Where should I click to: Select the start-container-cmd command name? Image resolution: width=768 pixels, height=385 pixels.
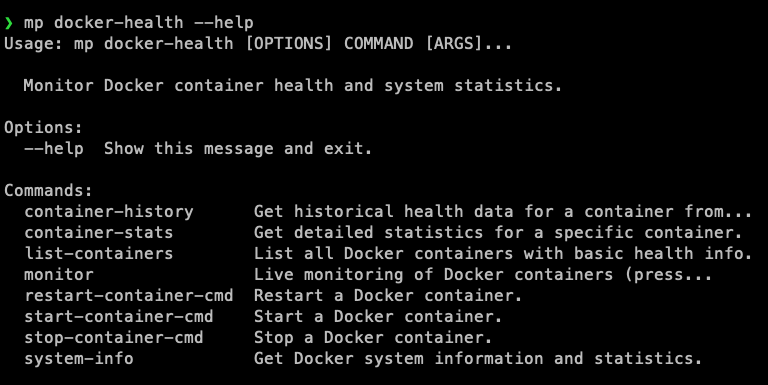pos(119,316)
